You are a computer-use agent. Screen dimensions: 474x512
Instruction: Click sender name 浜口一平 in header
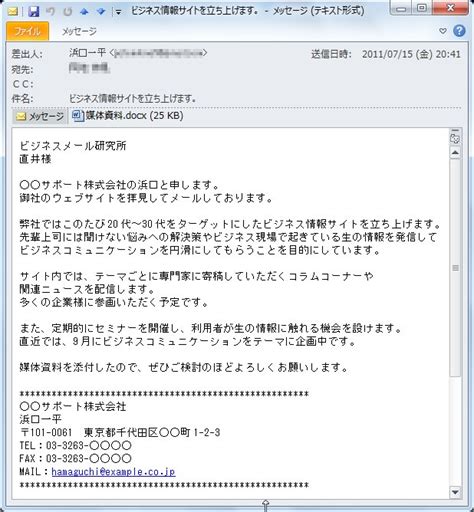(x=87, y=53)
